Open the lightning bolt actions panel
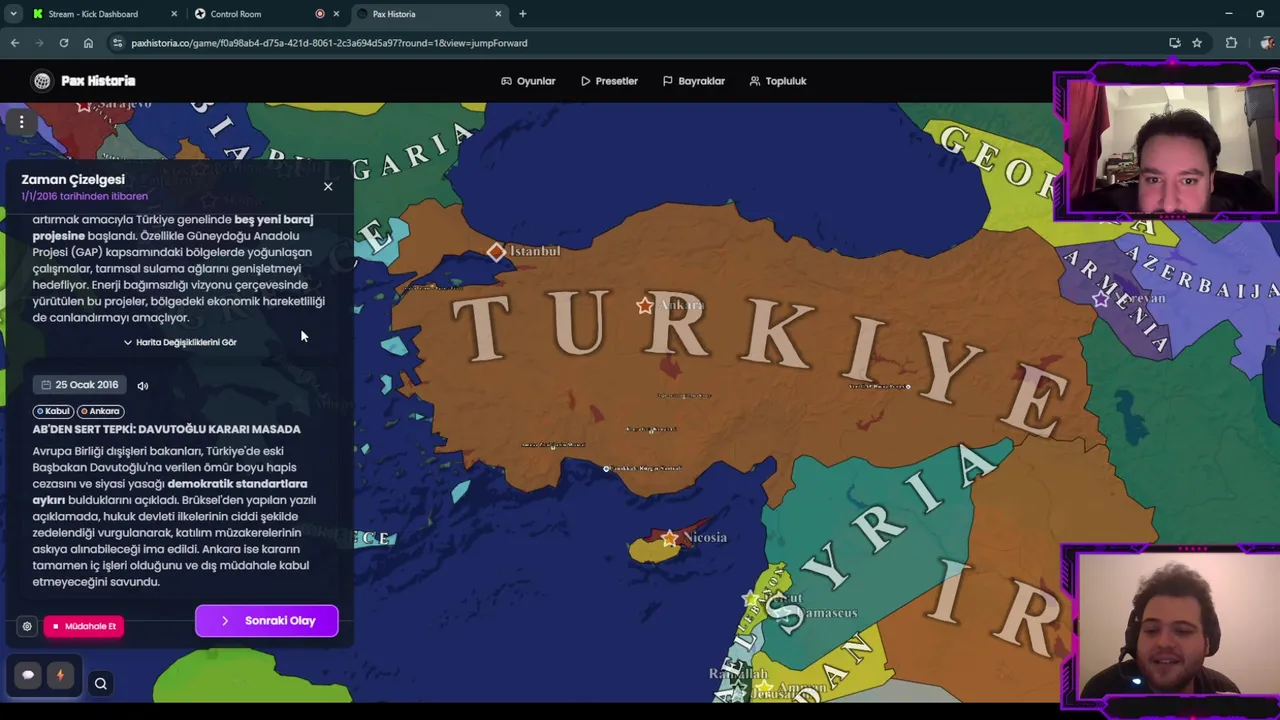 coord(59,675)
